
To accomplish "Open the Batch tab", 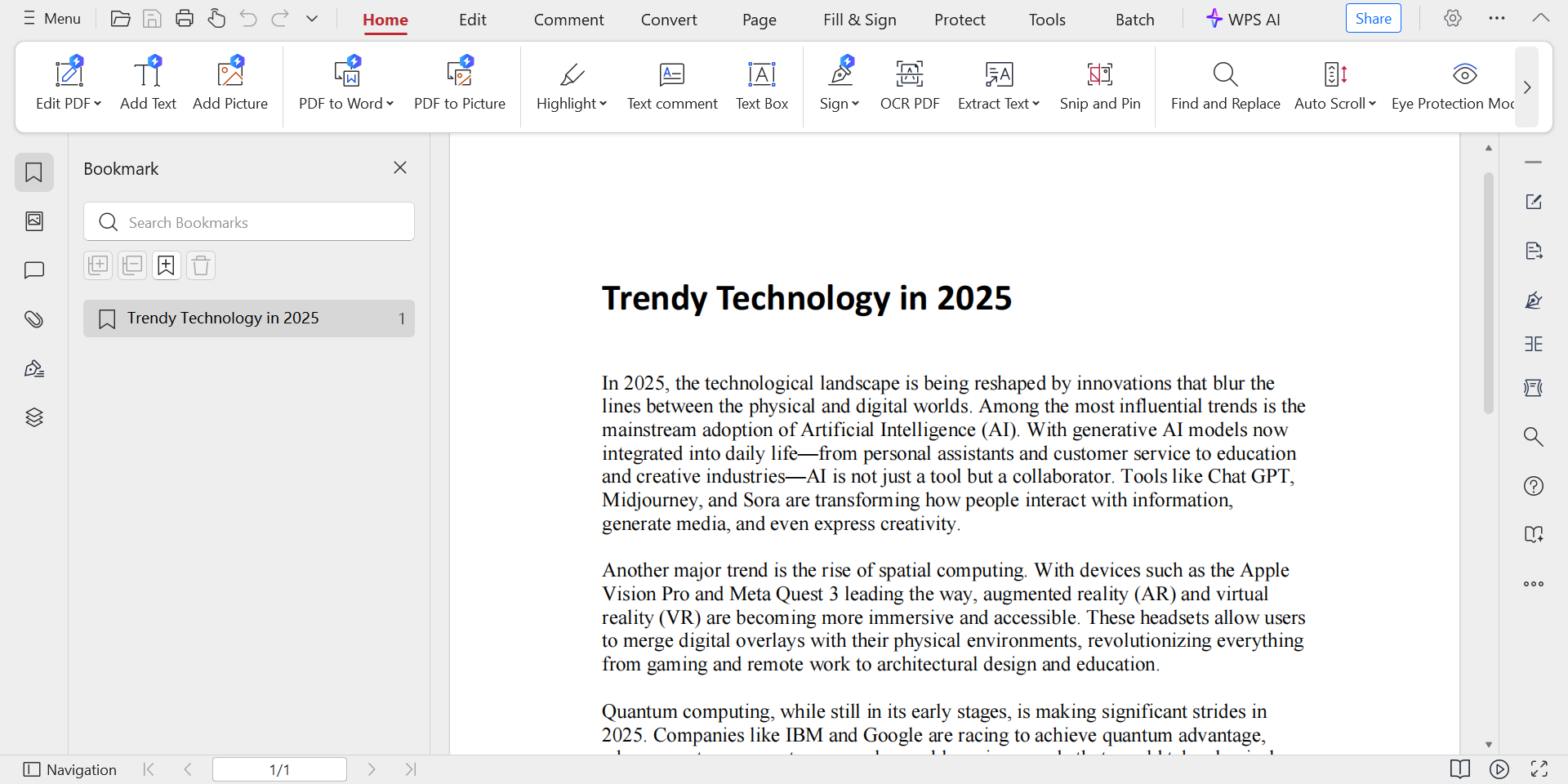I will [x=1135, y=20].
